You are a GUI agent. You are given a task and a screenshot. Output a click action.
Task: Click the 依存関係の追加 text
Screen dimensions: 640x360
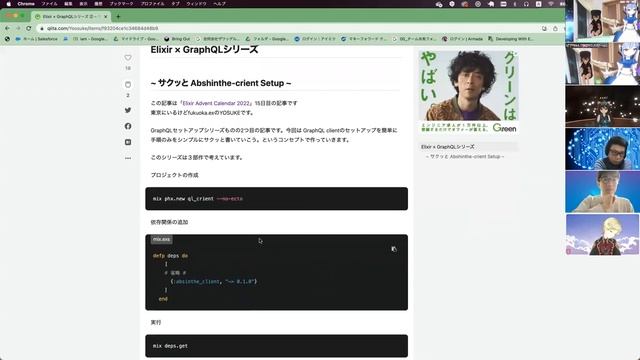click(x=169, y=222)
